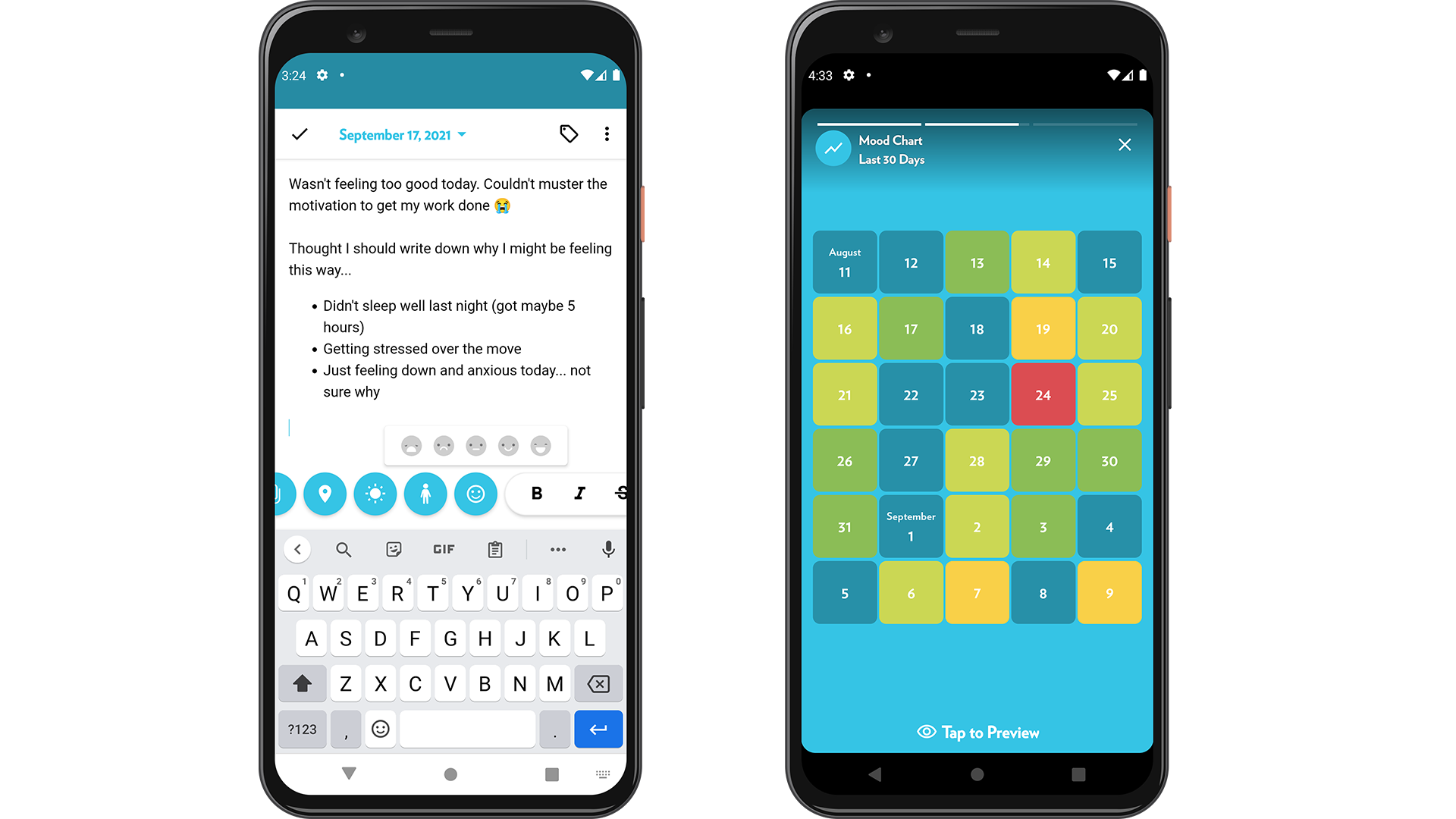1456x819 pixels.
Task: Expand GIF keyboard option
Action: point(444,548)
